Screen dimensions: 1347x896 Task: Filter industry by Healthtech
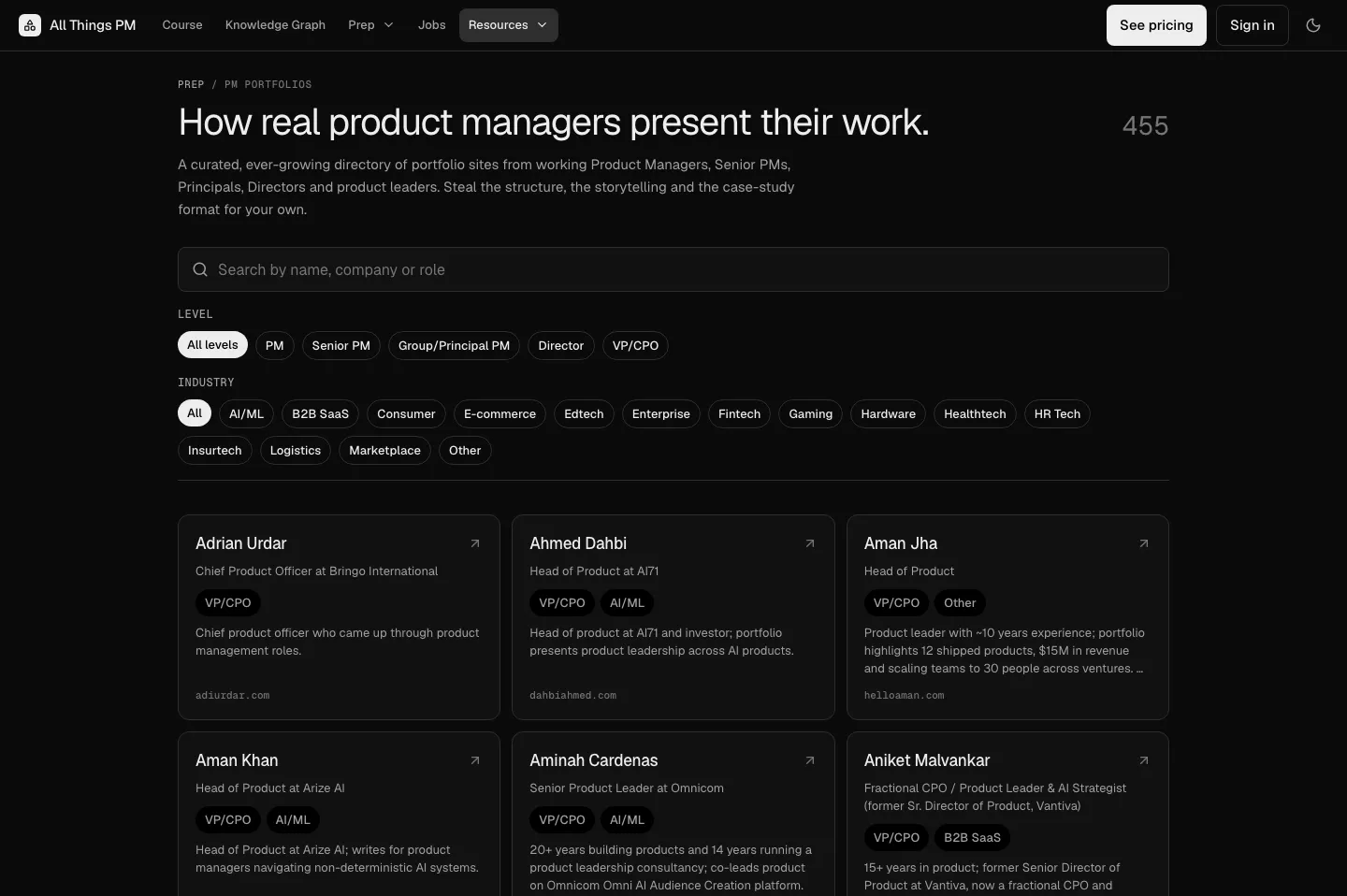975,413
